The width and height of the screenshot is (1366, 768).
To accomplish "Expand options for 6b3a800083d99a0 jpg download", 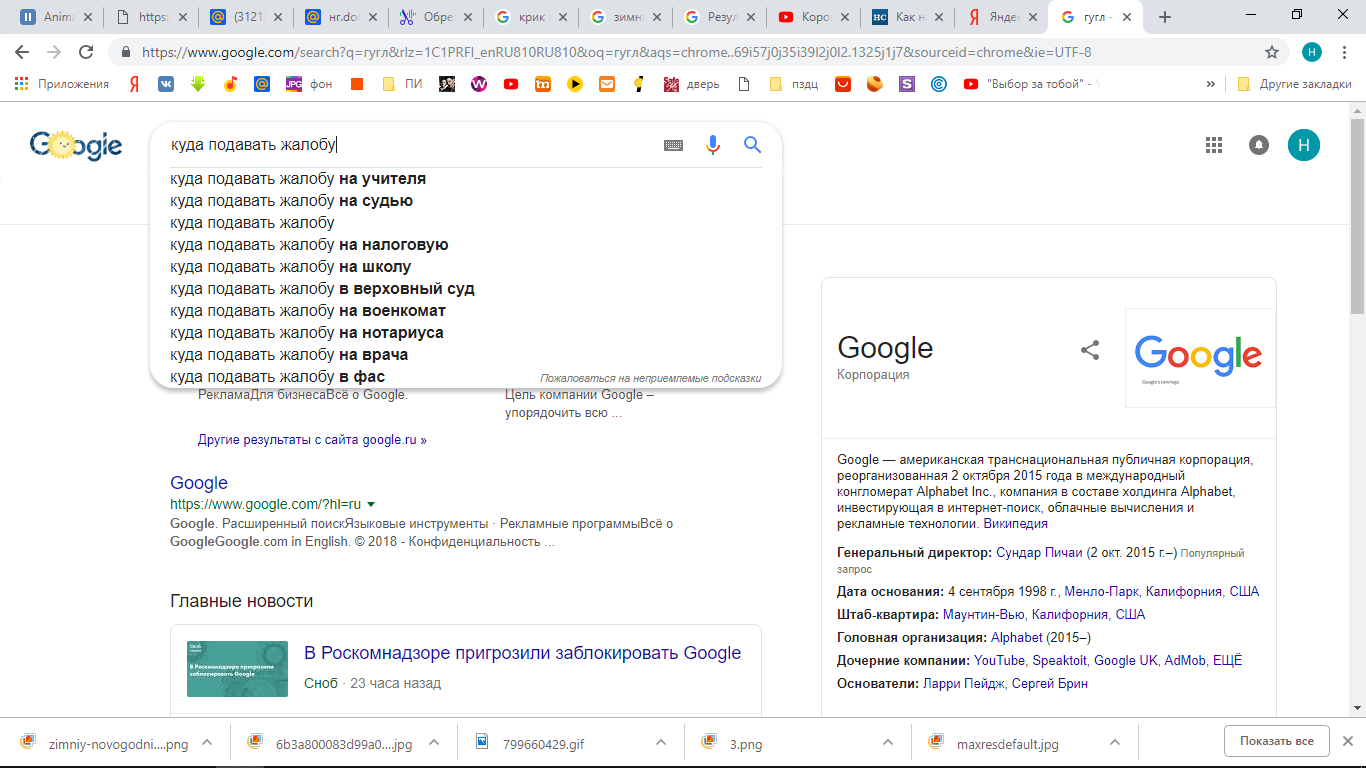I will point(433,743).
